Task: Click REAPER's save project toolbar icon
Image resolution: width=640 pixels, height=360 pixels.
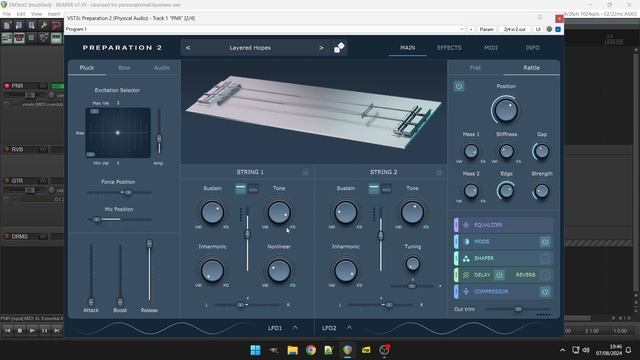Action: 31,26
